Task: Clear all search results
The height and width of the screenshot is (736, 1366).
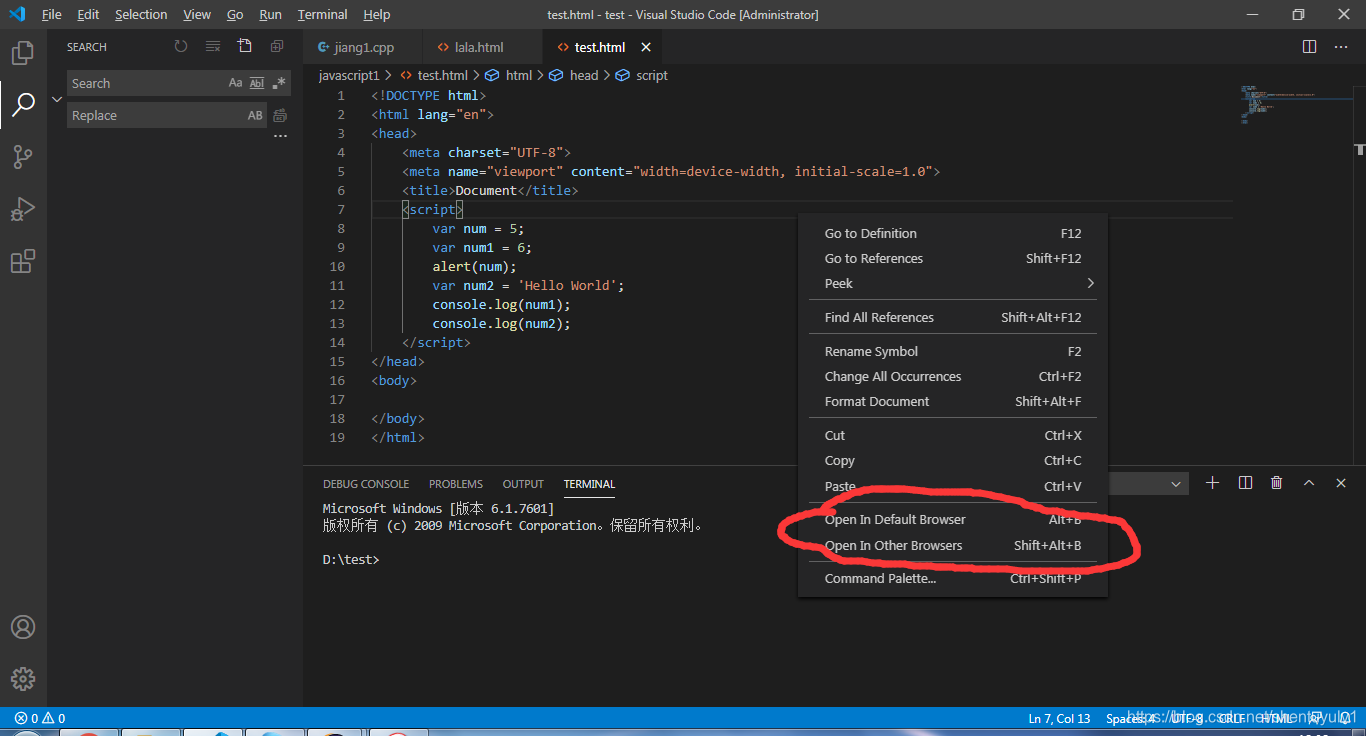Action: 212,46
